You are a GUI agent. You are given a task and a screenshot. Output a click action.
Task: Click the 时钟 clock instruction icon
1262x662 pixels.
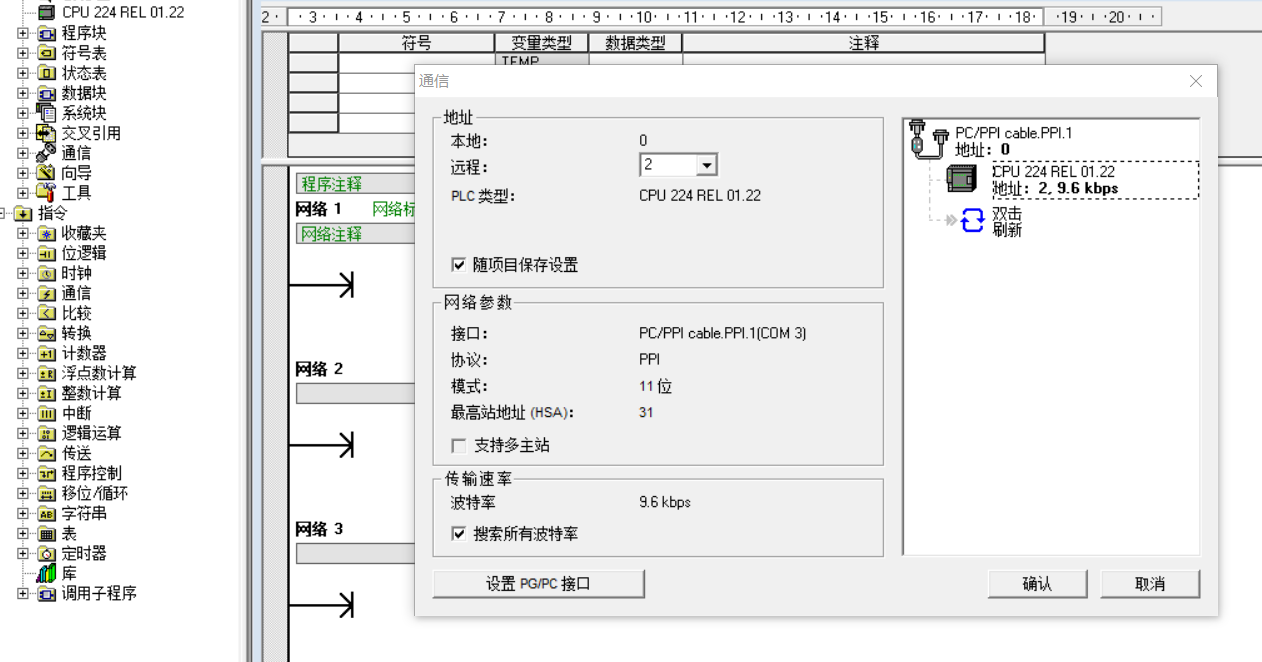coord(46,273)
